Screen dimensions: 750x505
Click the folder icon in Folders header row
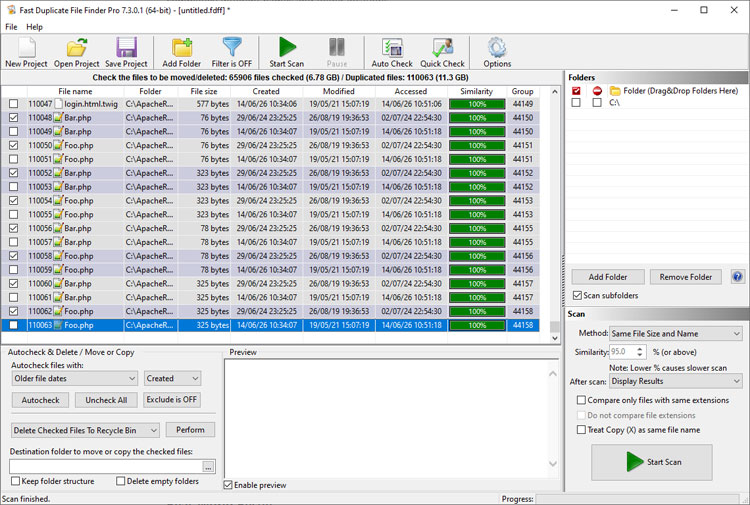[x=615, y=90]
